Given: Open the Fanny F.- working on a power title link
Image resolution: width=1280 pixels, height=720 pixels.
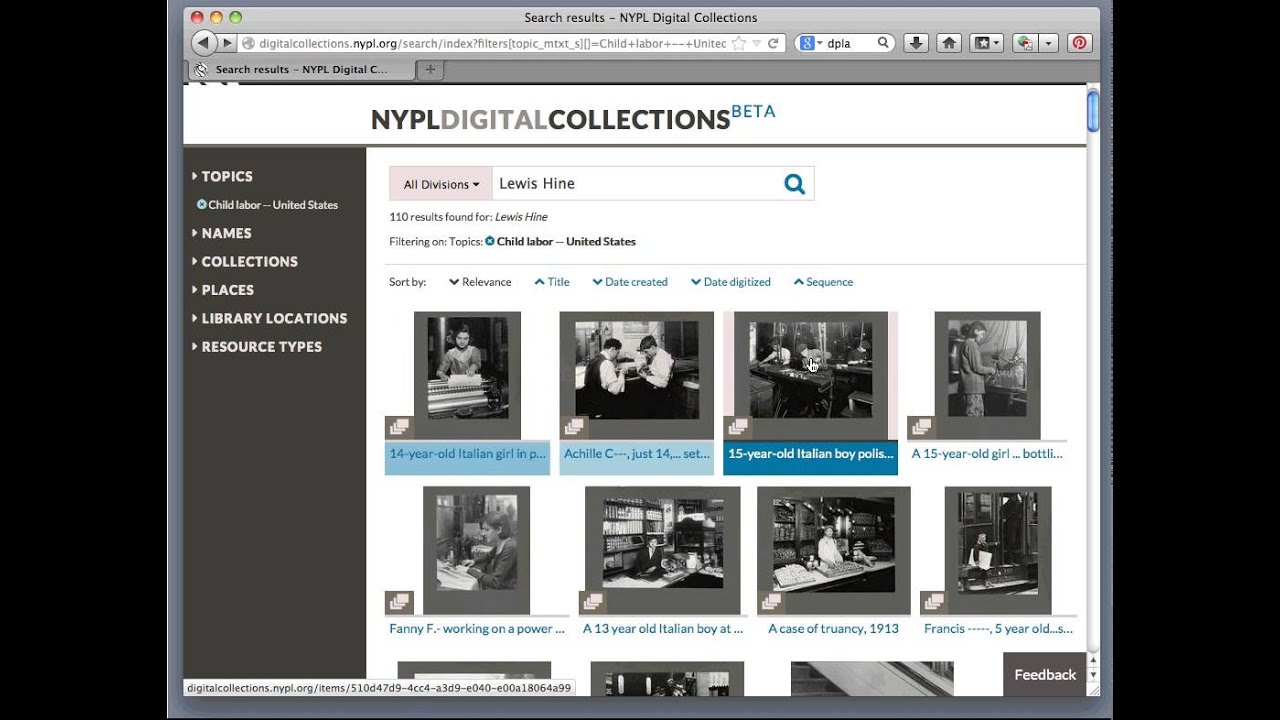Looking at the screenshot, I should click(477, 629).
